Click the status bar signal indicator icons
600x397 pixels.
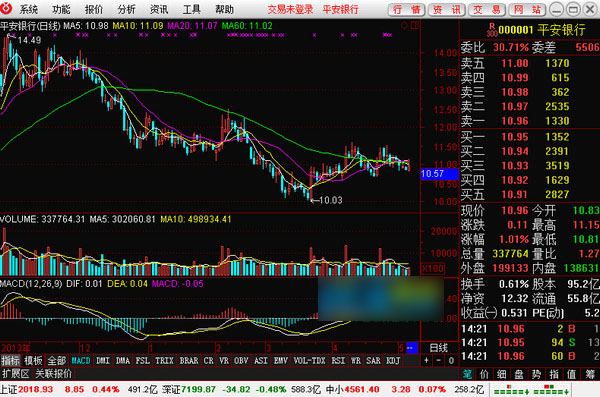tap(531, 390)
